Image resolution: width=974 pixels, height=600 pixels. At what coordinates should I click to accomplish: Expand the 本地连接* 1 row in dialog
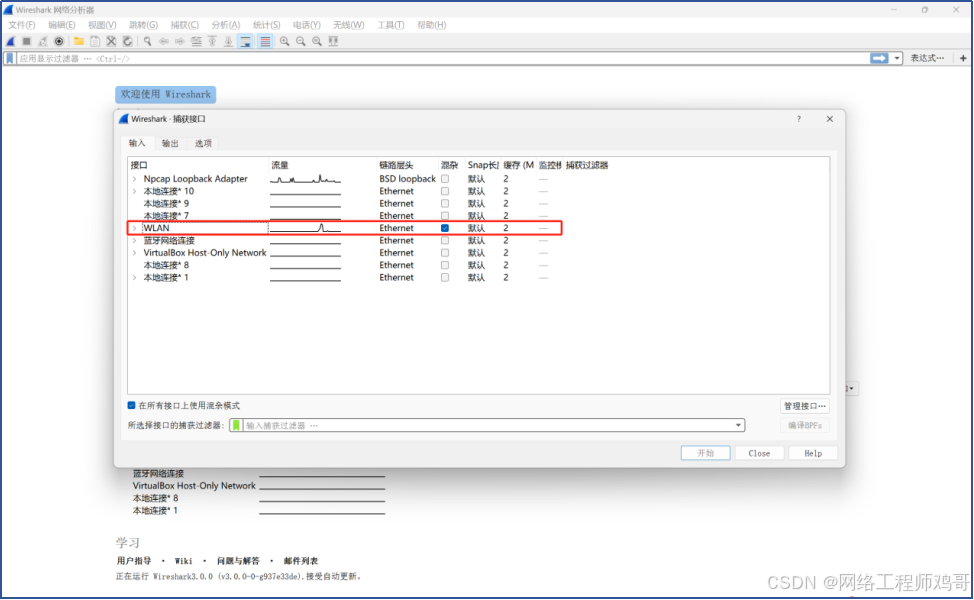(135, 278)
